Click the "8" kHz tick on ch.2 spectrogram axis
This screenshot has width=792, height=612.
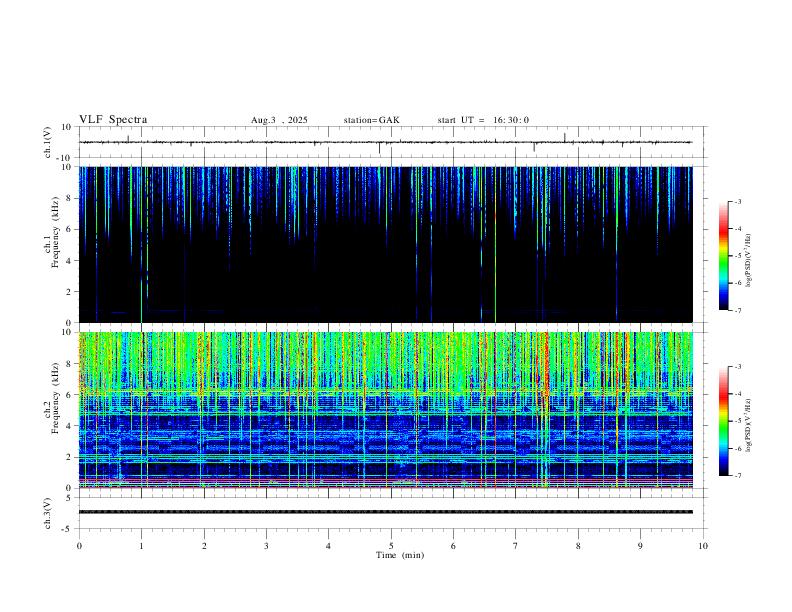[x=69, y=364]
